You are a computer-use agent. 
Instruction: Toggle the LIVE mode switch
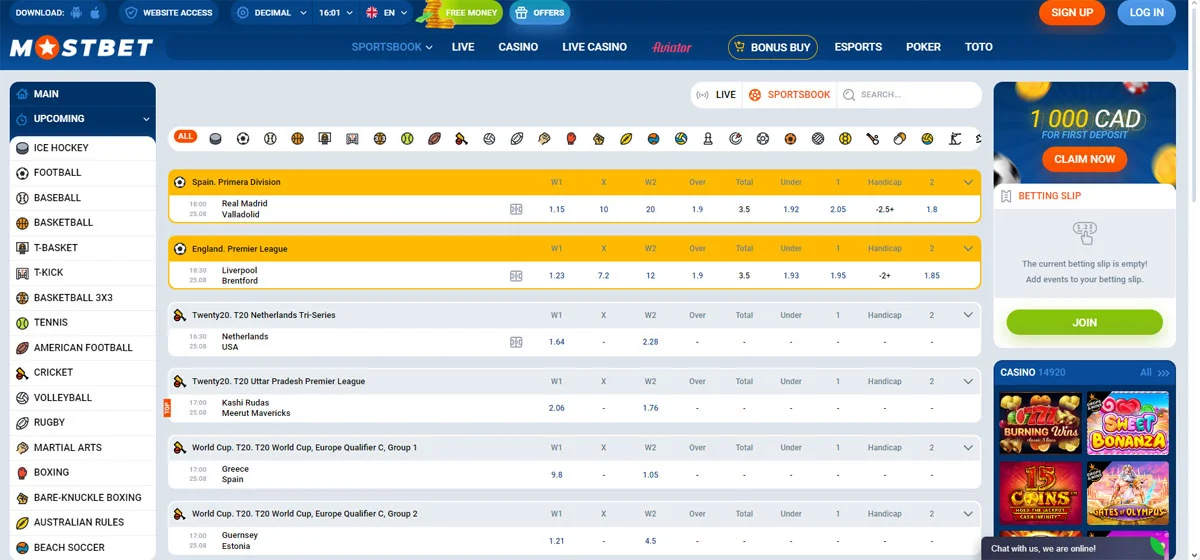click(x=716, y=95)
